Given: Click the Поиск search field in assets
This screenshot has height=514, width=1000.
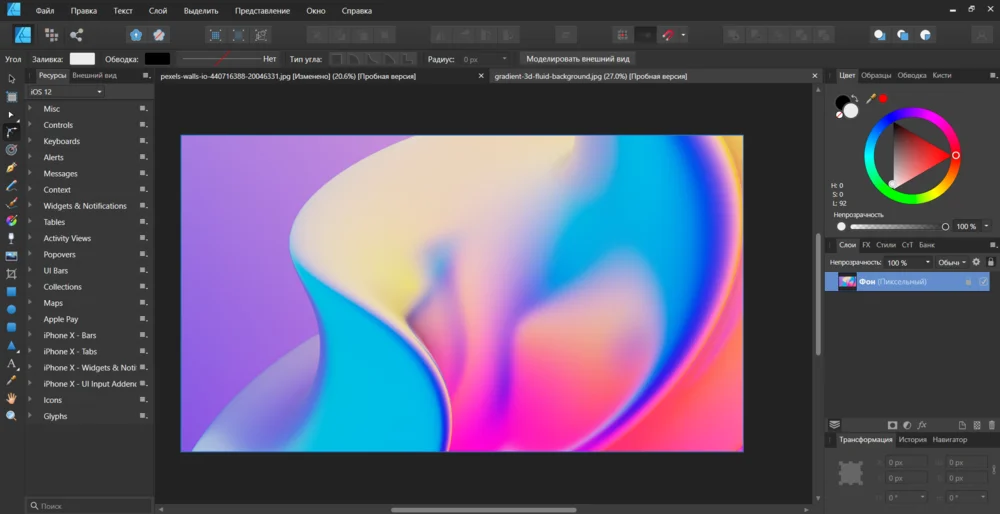Looking at the screenshot, I should pyautogui.click(x=90, y=506).
